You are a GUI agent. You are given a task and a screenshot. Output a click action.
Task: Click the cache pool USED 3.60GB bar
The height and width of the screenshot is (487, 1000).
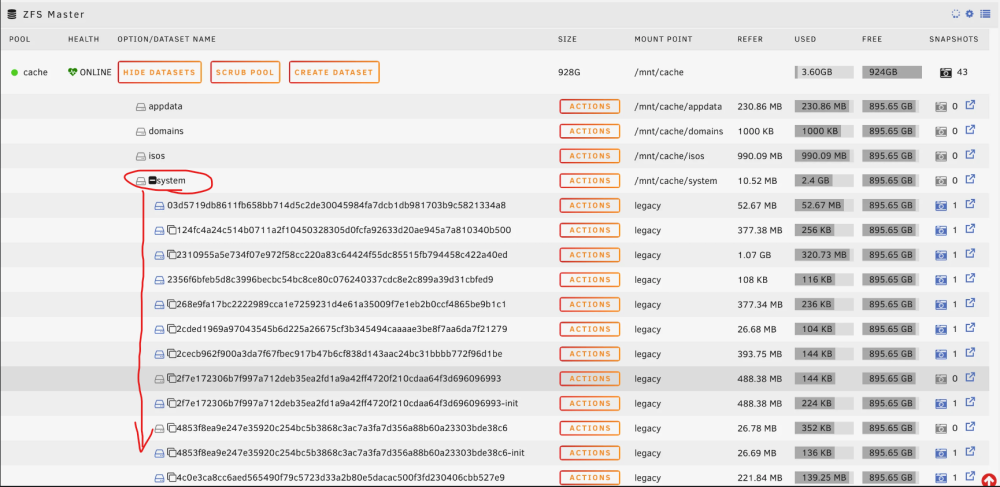pyautogui.click(x=824, y=72)
